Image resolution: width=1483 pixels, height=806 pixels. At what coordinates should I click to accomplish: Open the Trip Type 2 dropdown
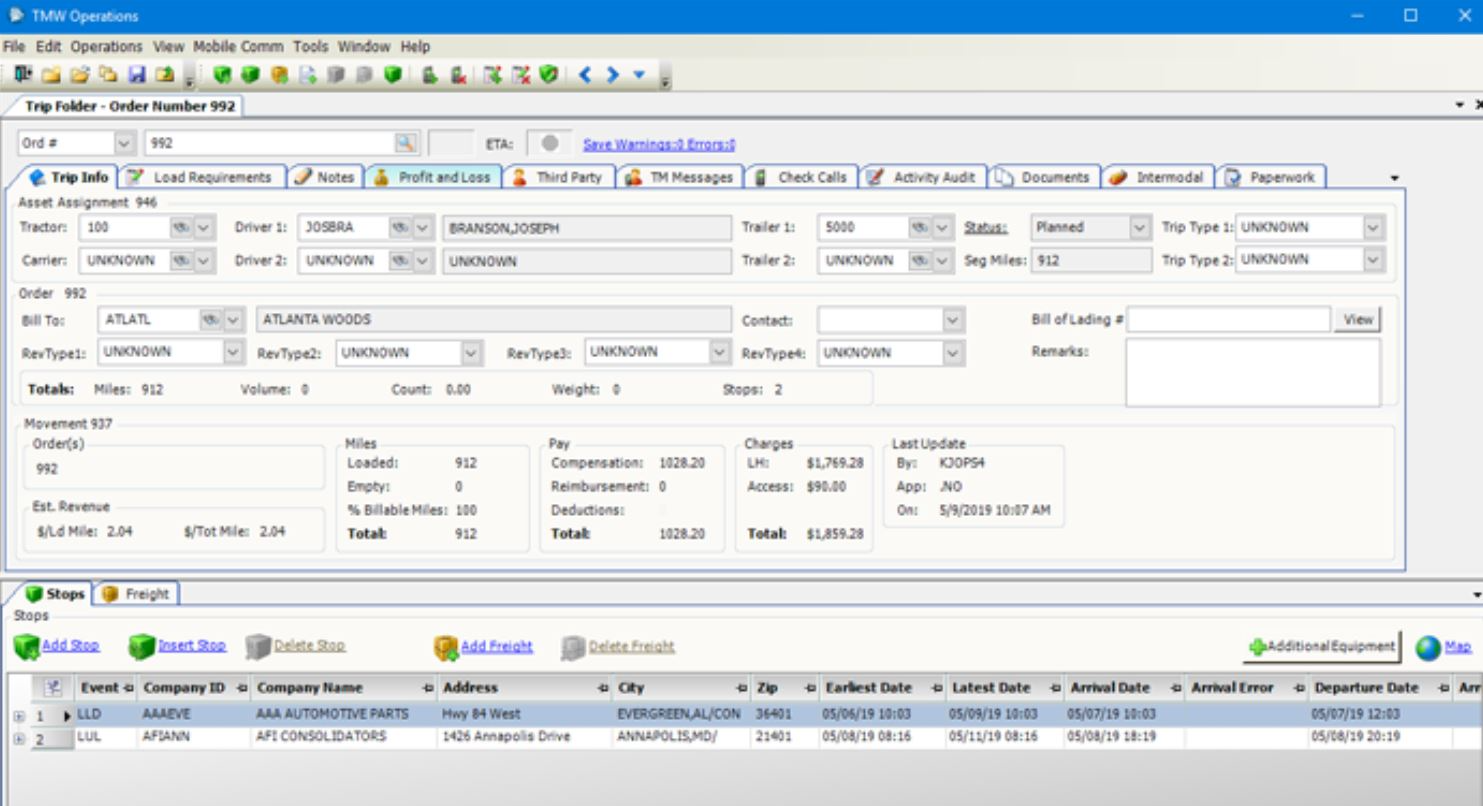tap(1373, 260)
